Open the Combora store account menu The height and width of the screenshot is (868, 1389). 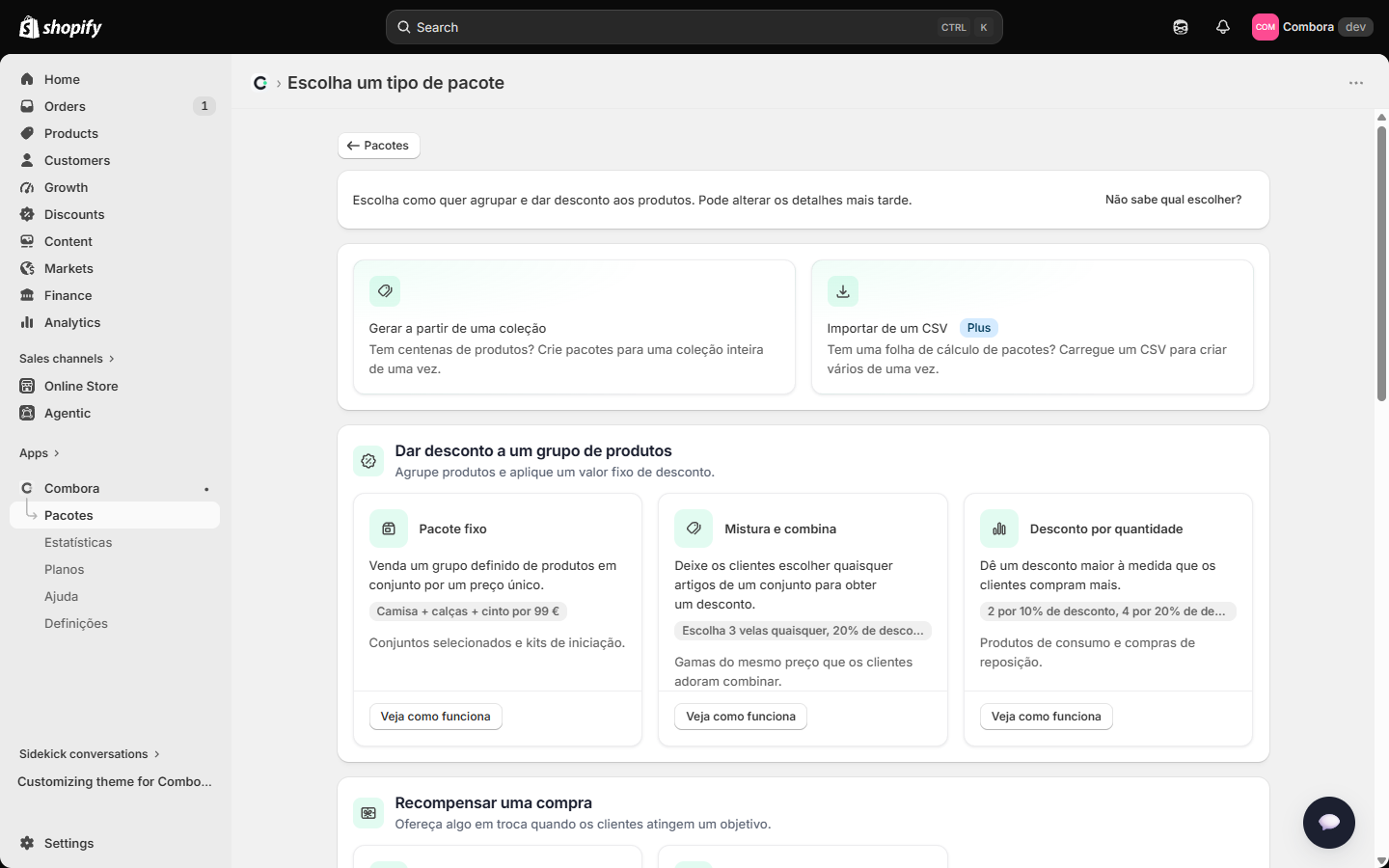click(1312, 27)
